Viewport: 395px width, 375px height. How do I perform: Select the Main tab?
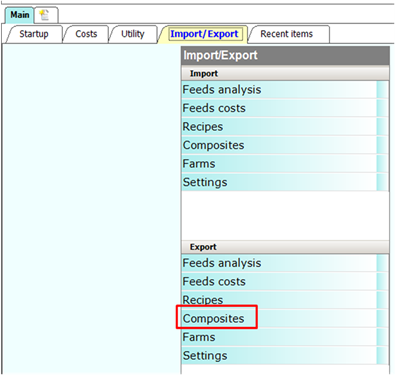coord(20,15)
